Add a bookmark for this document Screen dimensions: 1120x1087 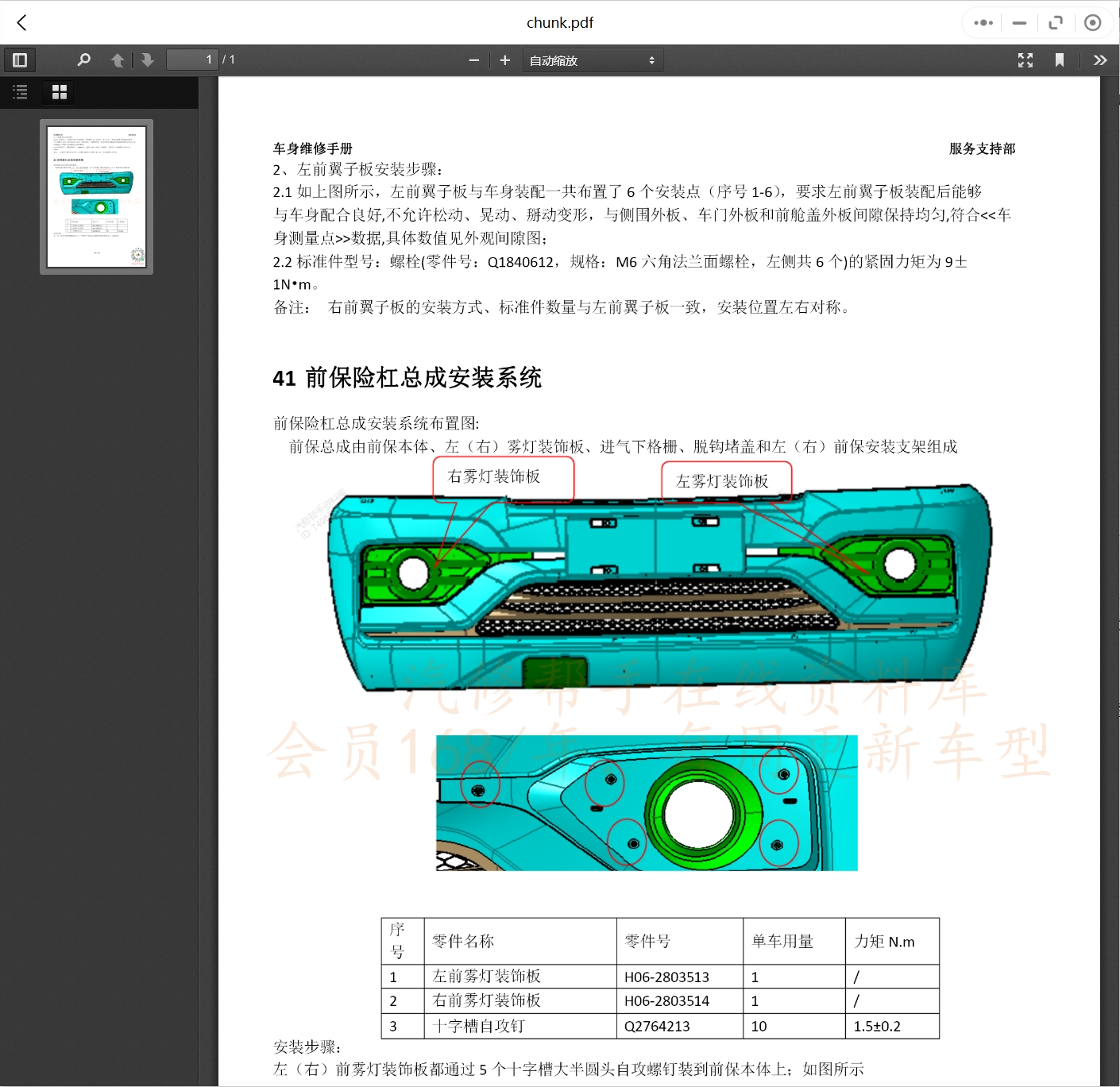[x=1060, y=60]
